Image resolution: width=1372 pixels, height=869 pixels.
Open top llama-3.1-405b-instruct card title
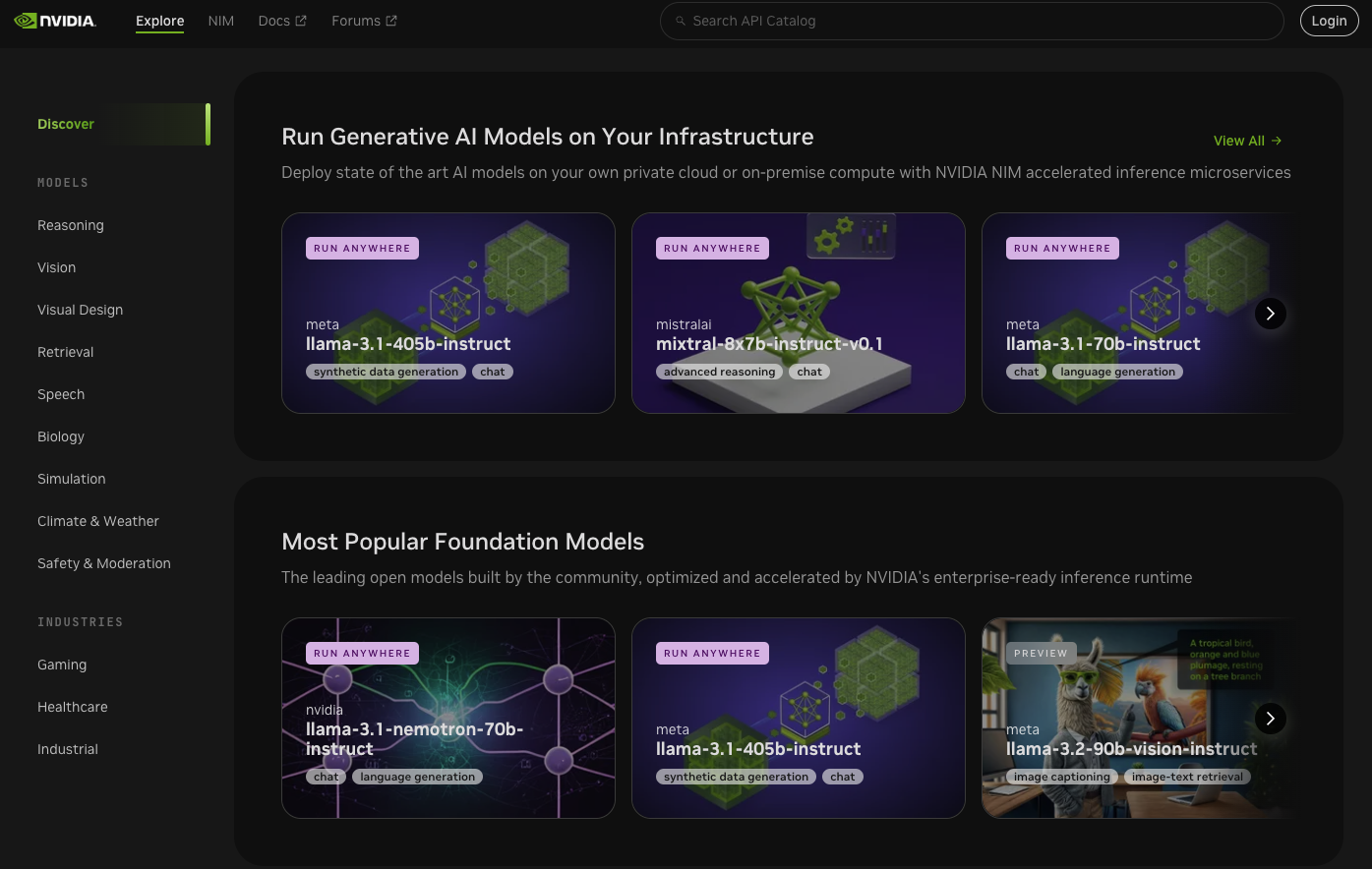pos(408,344)
